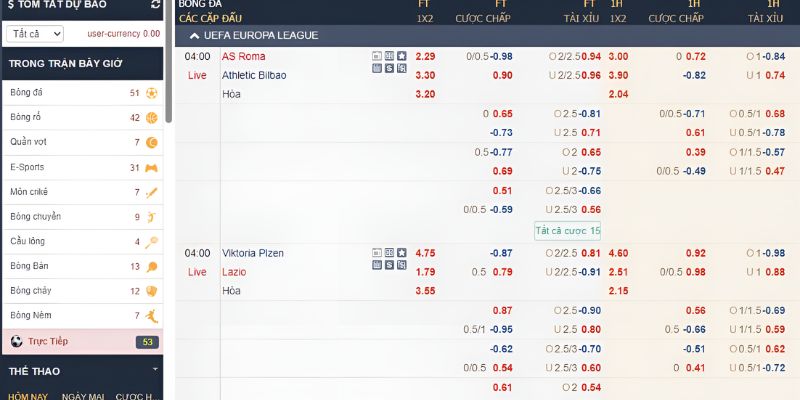Pick FT under U2/2.5 odds 0.96
The height and width of the screenshot is (400, 800).
[x=591, y=76]
